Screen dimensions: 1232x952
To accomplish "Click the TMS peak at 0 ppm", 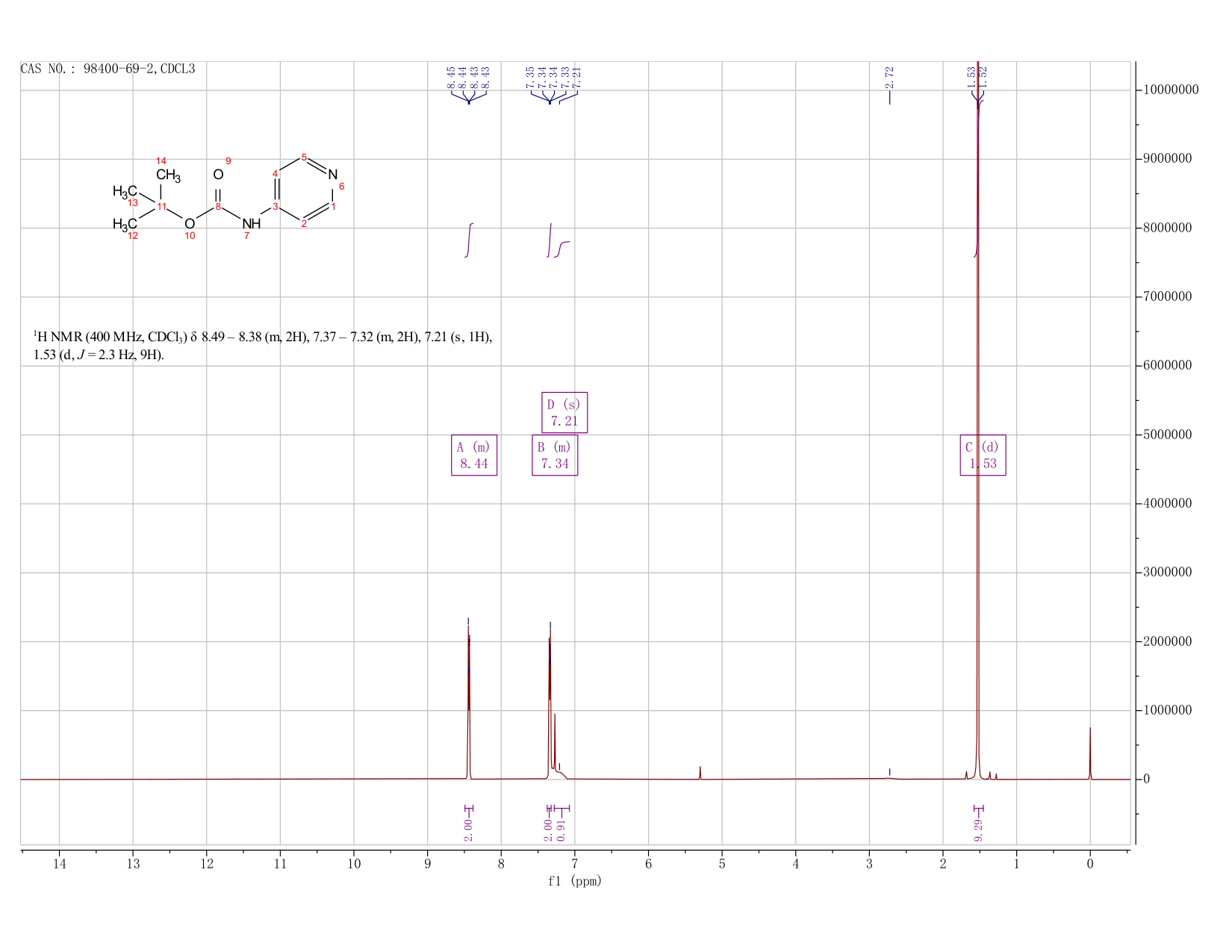I will pyautogui.click(x=1090, y=753).
